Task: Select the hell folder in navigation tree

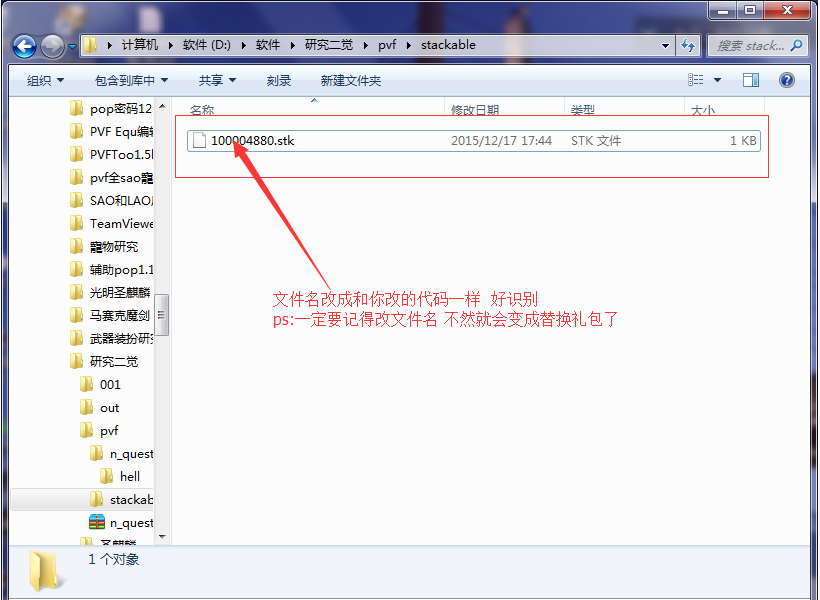Action: (129, 476)
